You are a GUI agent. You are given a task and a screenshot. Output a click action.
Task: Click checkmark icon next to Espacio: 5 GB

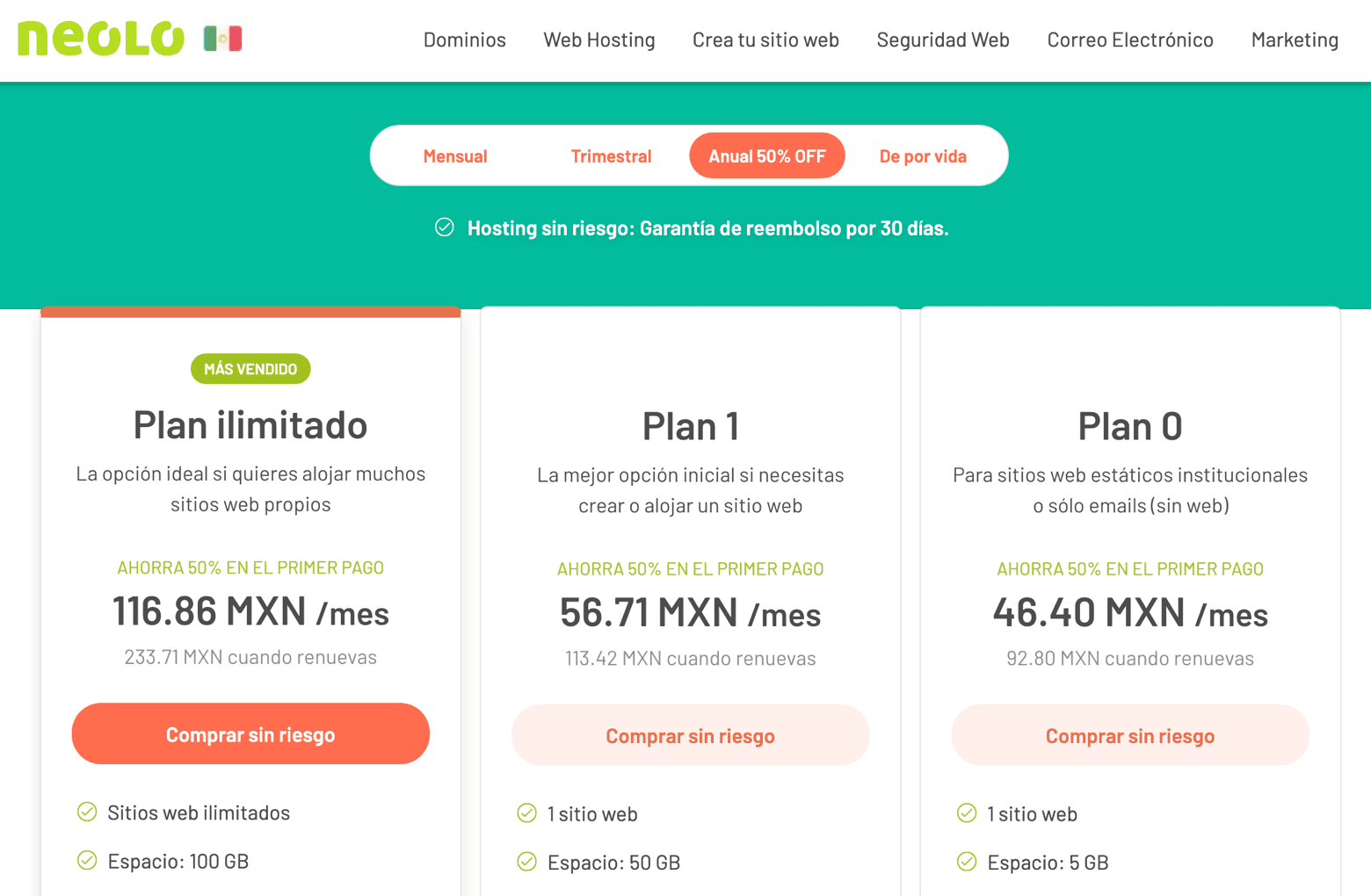pyautogui.click(x=967, y=862)
